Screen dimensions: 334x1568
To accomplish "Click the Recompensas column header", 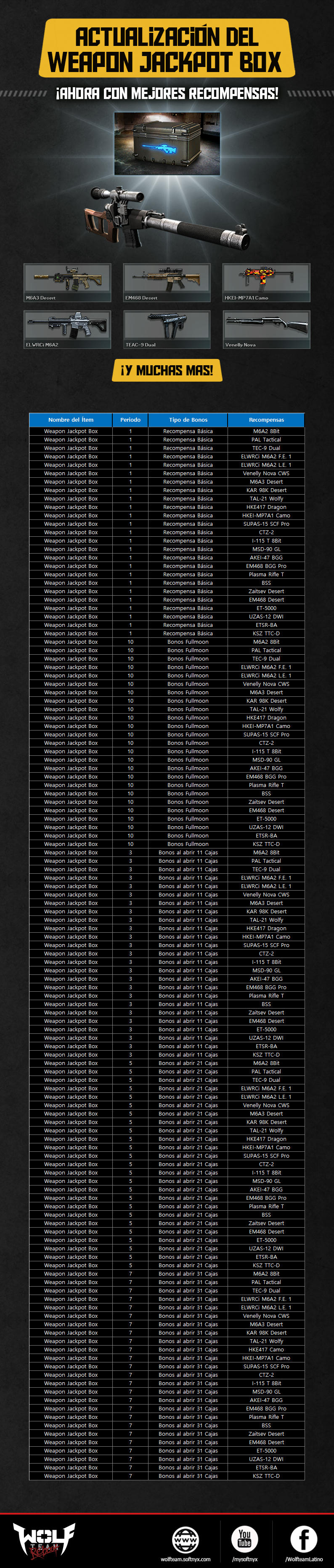I will 266,420.
